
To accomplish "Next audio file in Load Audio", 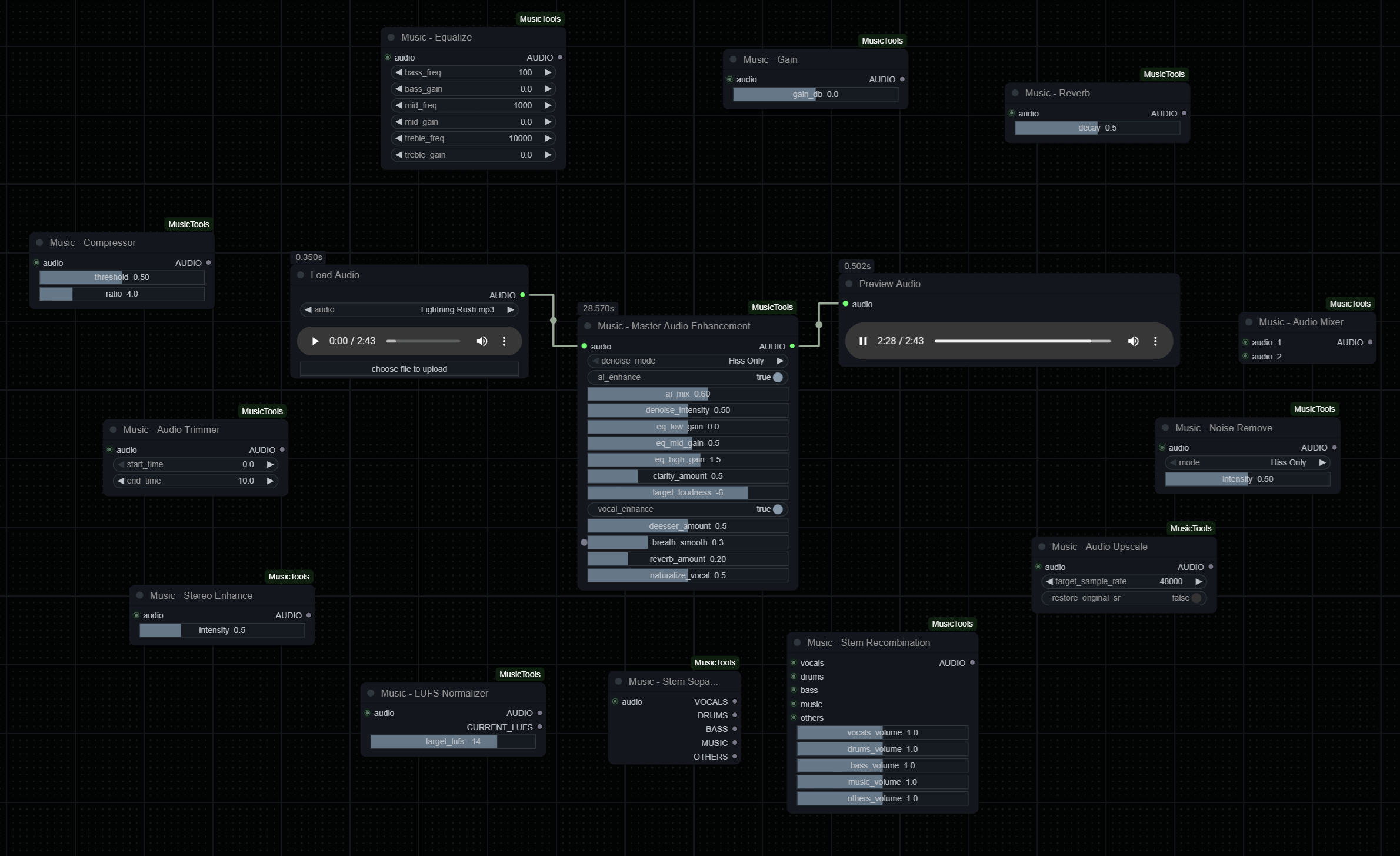I will (511, 309).
